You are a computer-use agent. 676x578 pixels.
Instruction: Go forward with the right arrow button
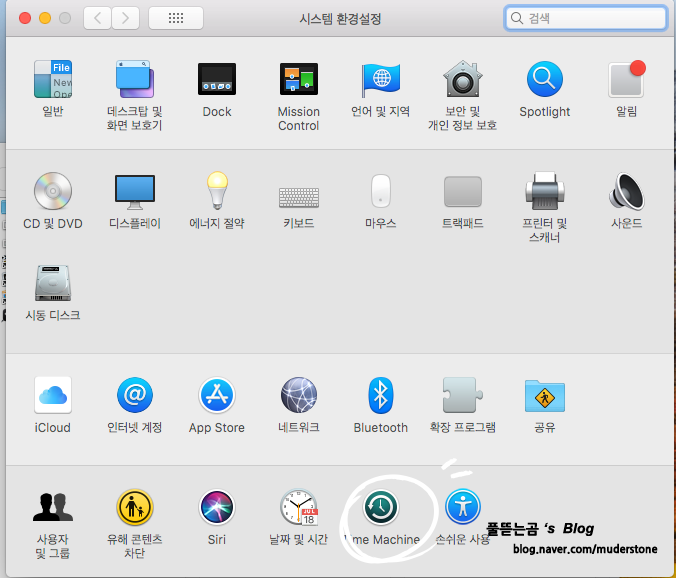125,18
